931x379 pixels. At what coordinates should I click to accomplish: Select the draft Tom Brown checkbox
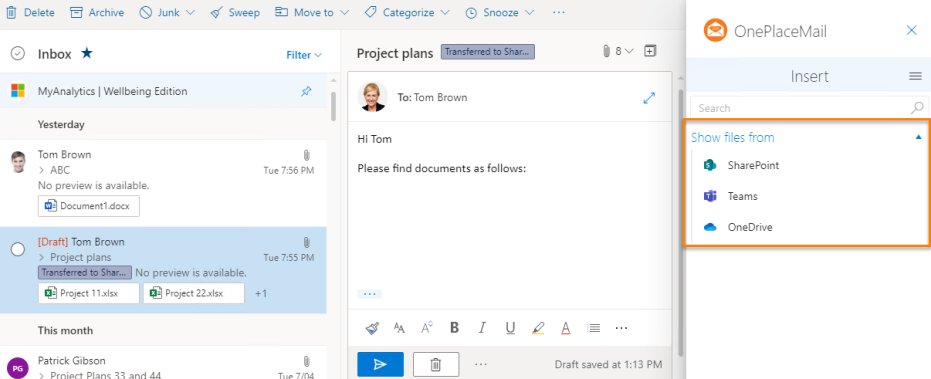click(18, 249)
